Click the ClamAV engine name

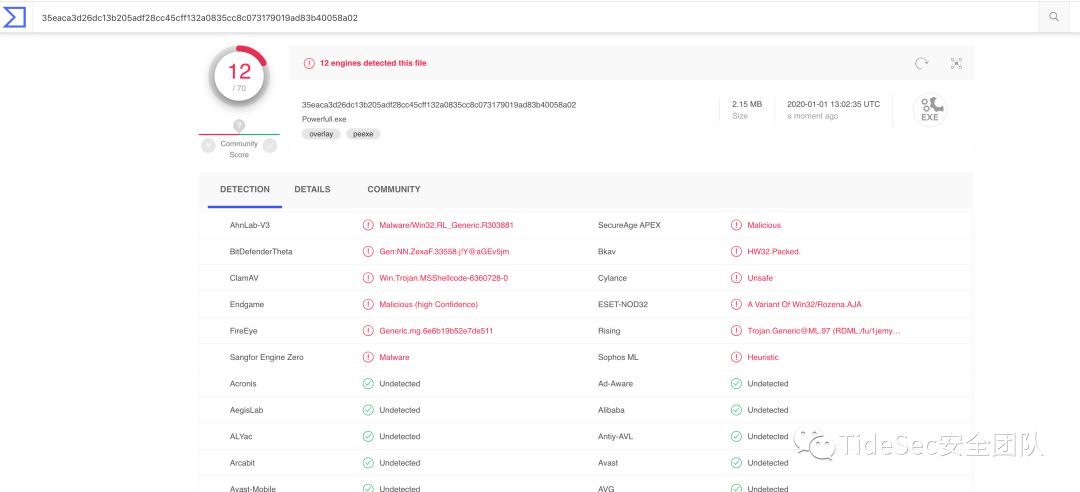click(x=244, y=278)
